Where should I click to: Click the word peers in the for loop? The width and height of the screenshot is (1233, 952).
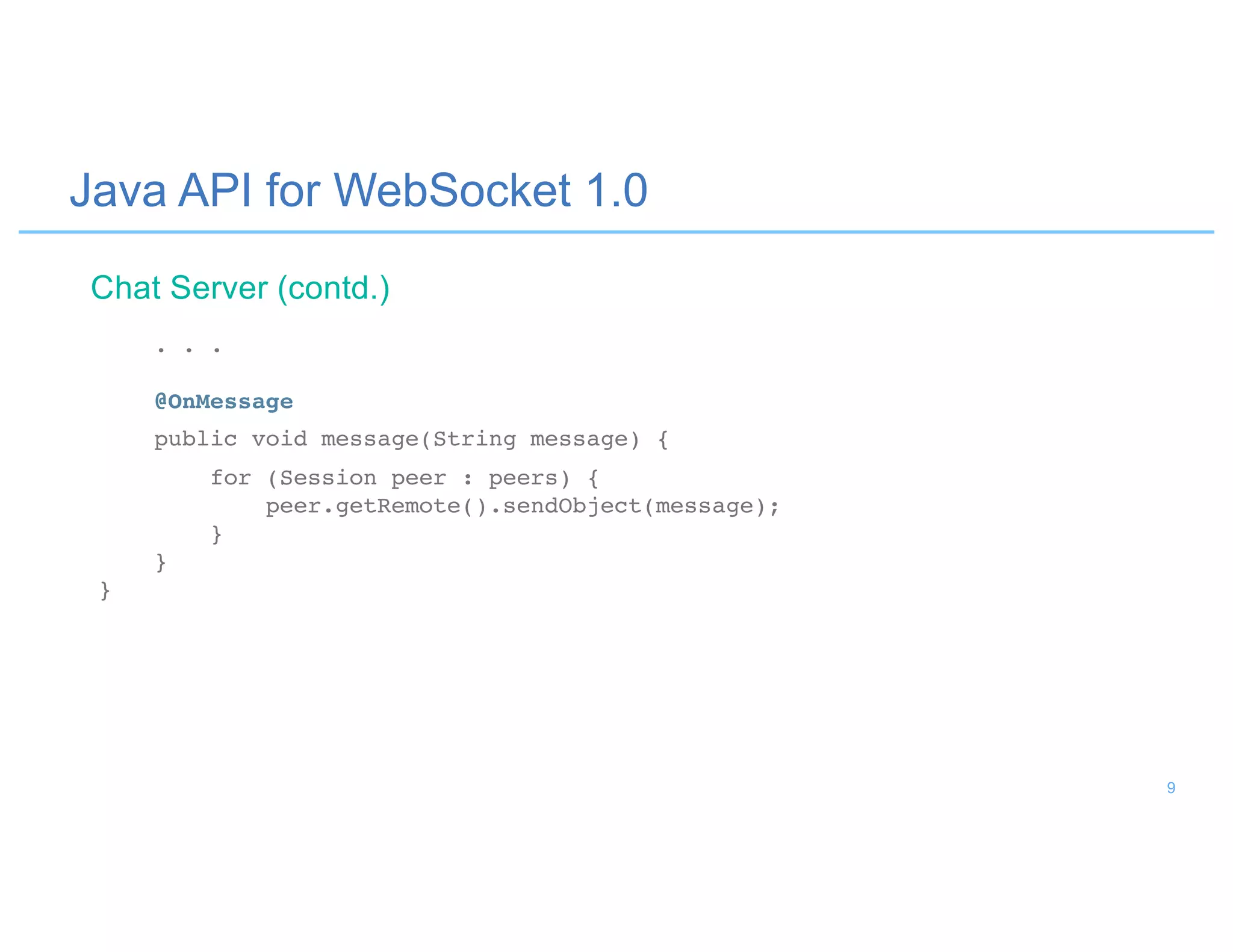(x=523, y=478)
